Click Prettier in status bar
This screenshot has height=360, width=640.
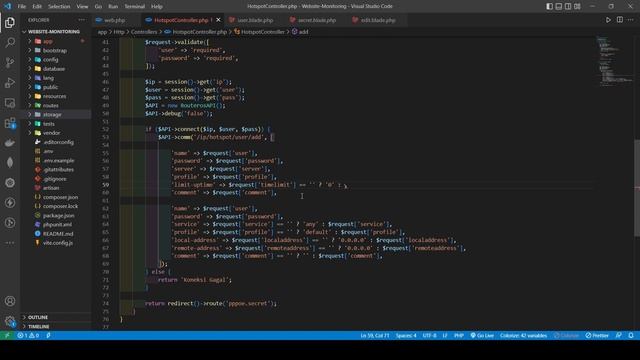coord(597,336)
